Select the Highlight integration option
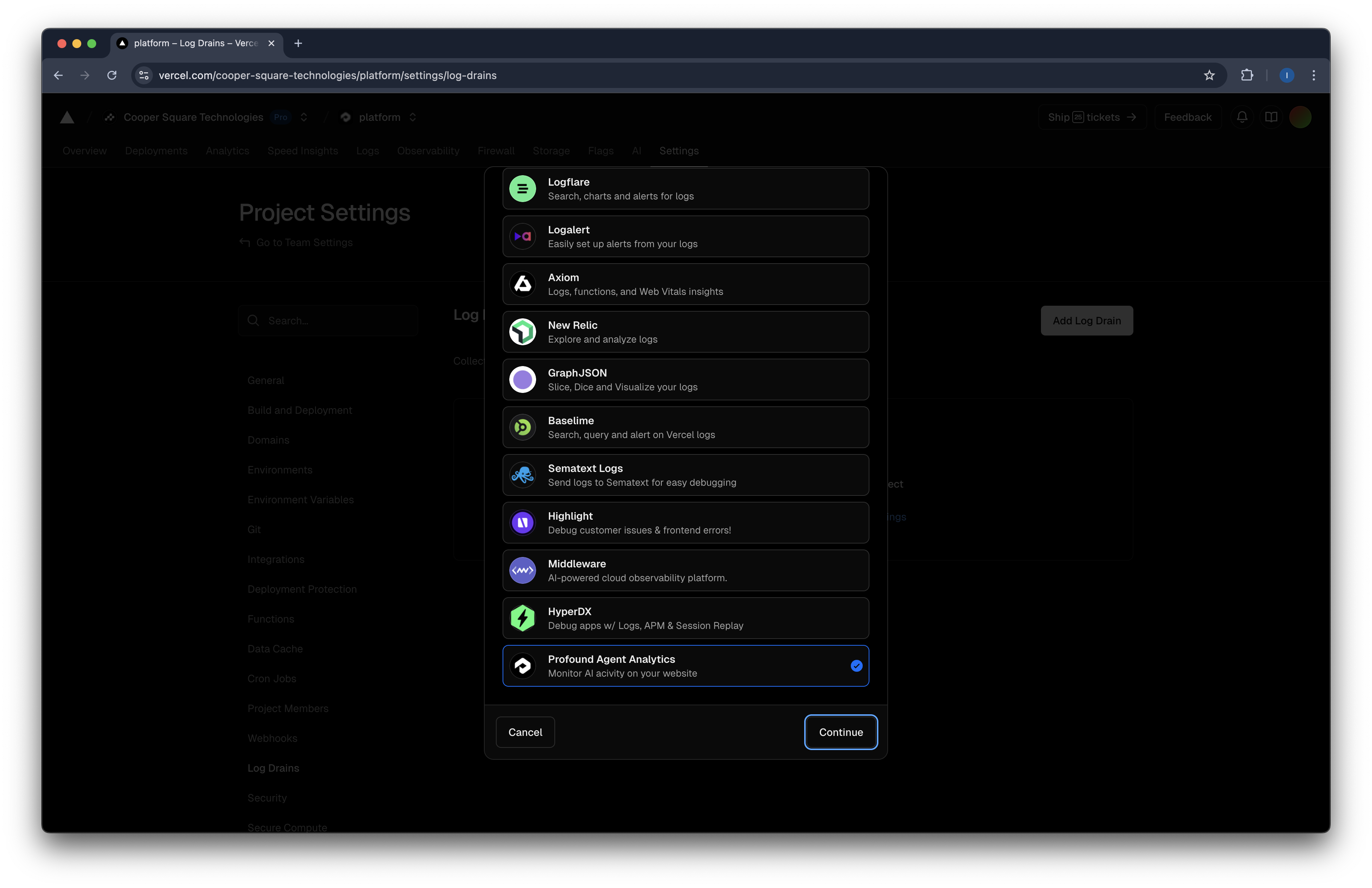The height and width of the screenshot is (888, 1372). click(x=685, y=523)
